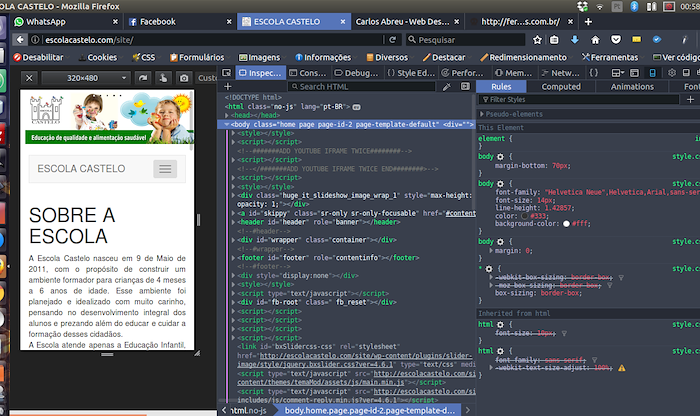Screen dimensions: 700x416
Task: Toggle touch simulation hand icon
Action: [x=163, y=78]
